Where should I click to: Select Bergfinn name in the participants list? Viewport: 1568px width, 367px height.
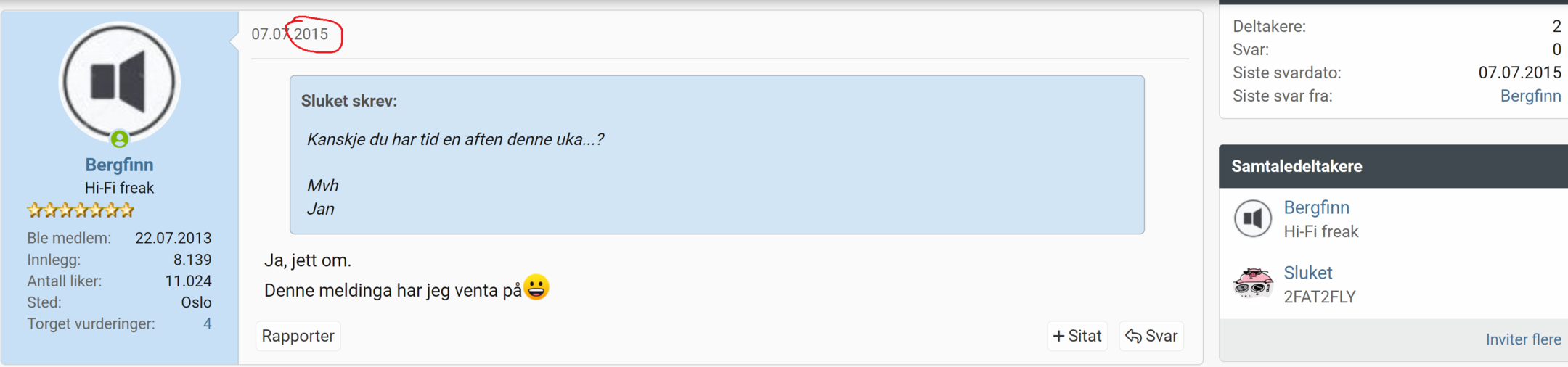1316,207
